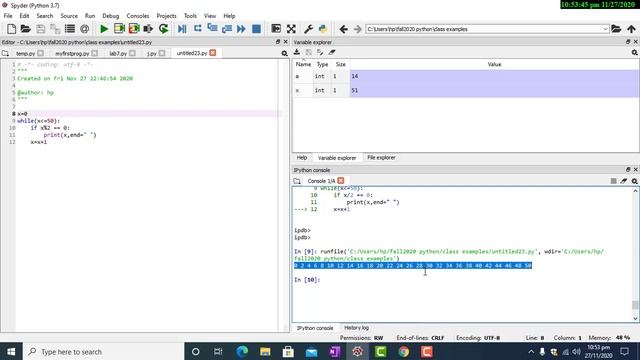The height and width of the screenshot is (360, 640).
Task: Switch to the temp.py editor tab
Action: click(25, 53)
